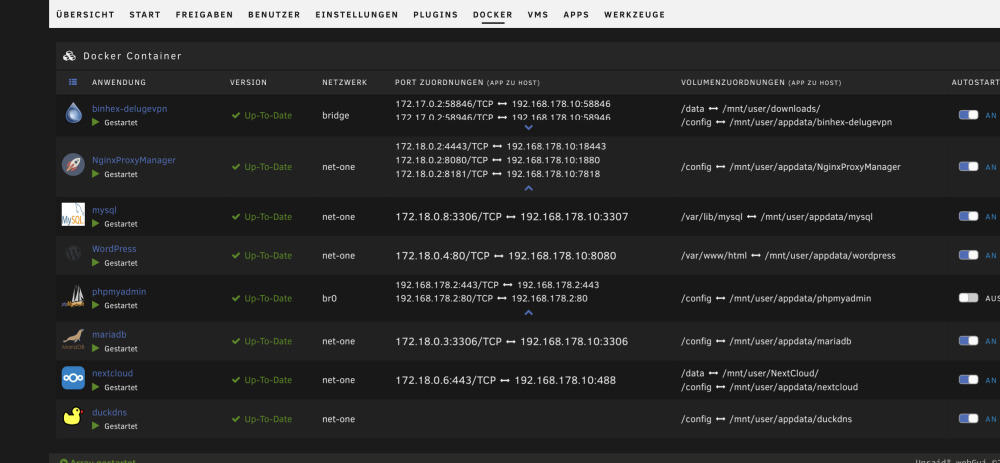This screenshot has width=1000, height=463.
Task: Click the green play icon under phpmyadmin
Action: pos(96,305)
